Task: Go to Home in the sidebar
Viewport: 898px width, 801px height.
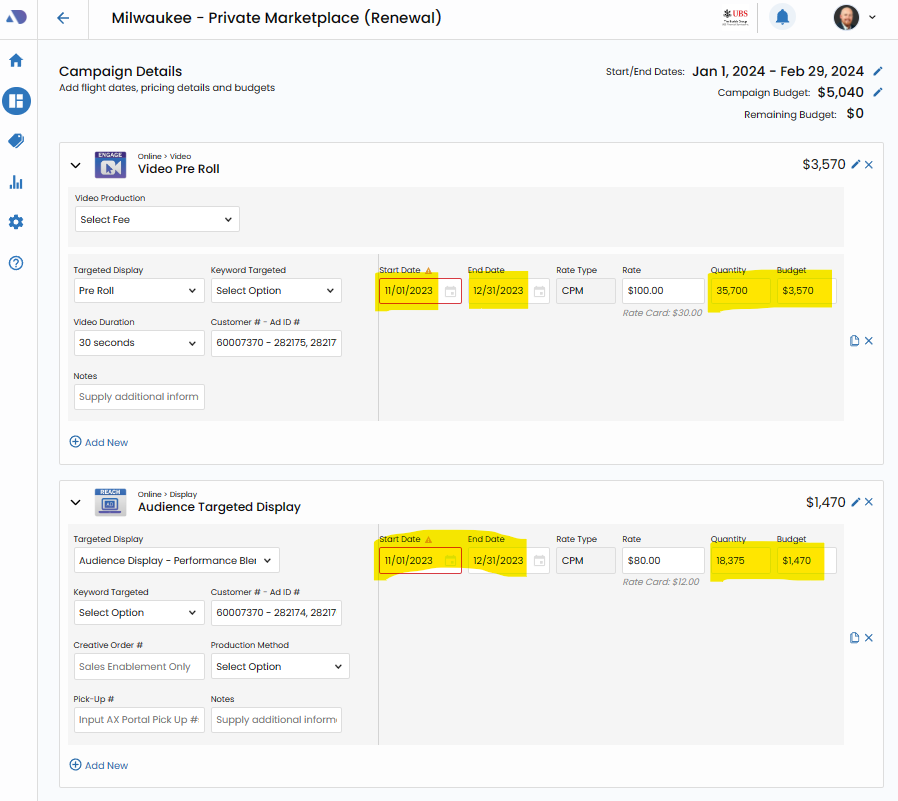Action: (16, 60)
